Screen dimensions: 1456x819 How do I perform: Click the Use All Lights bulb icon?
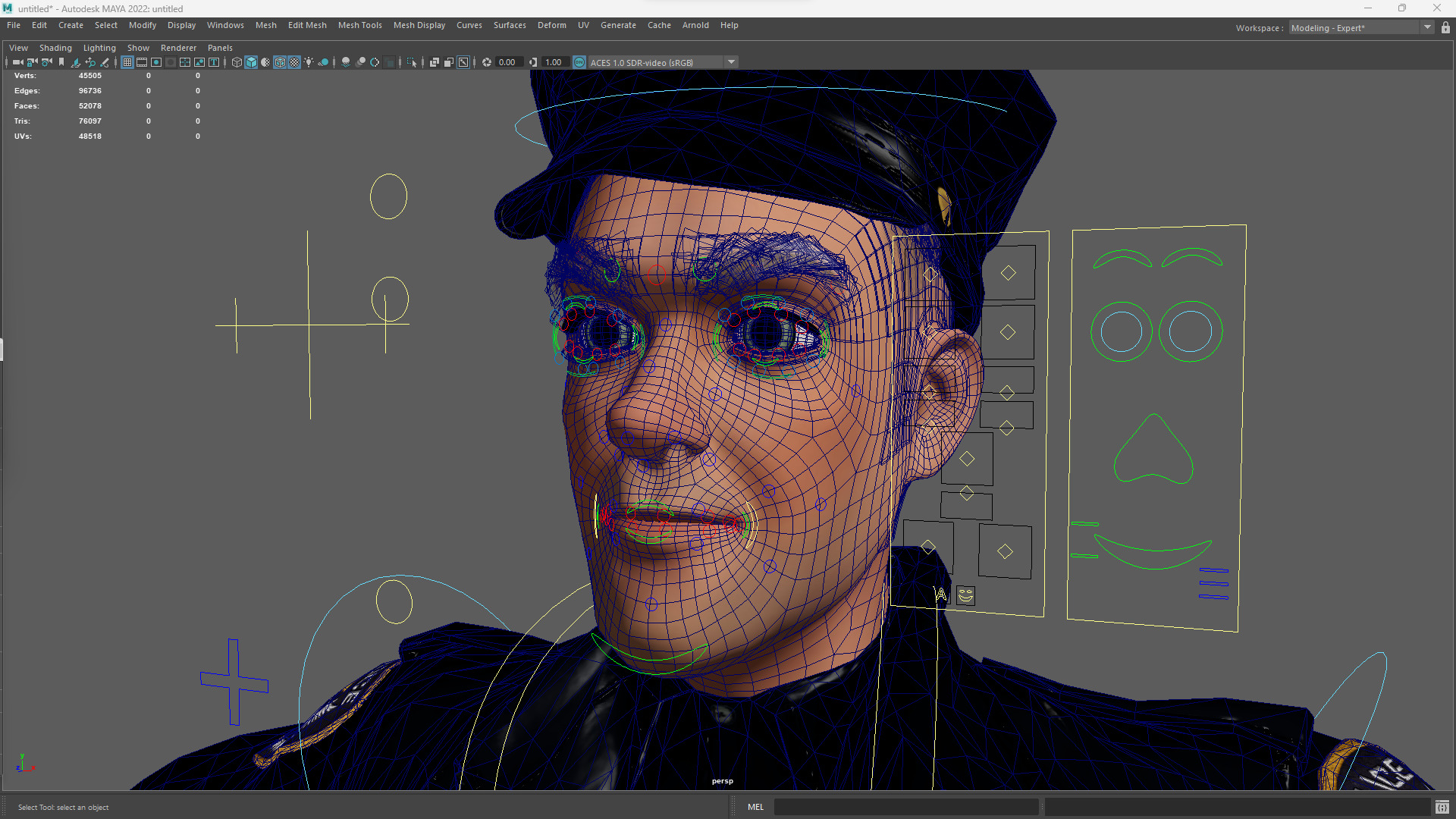tap(309, 62)
